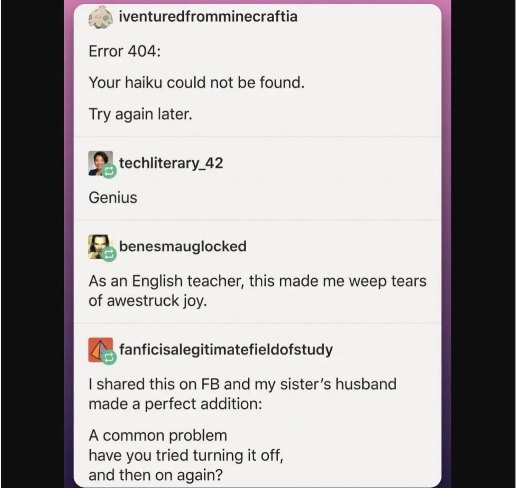Image resolution: width=516 pixels, height=488 pixels.
Task: Tap the reblog badge on the pyramid avatar
Action: pyautogui.click(x=109, y=358)
